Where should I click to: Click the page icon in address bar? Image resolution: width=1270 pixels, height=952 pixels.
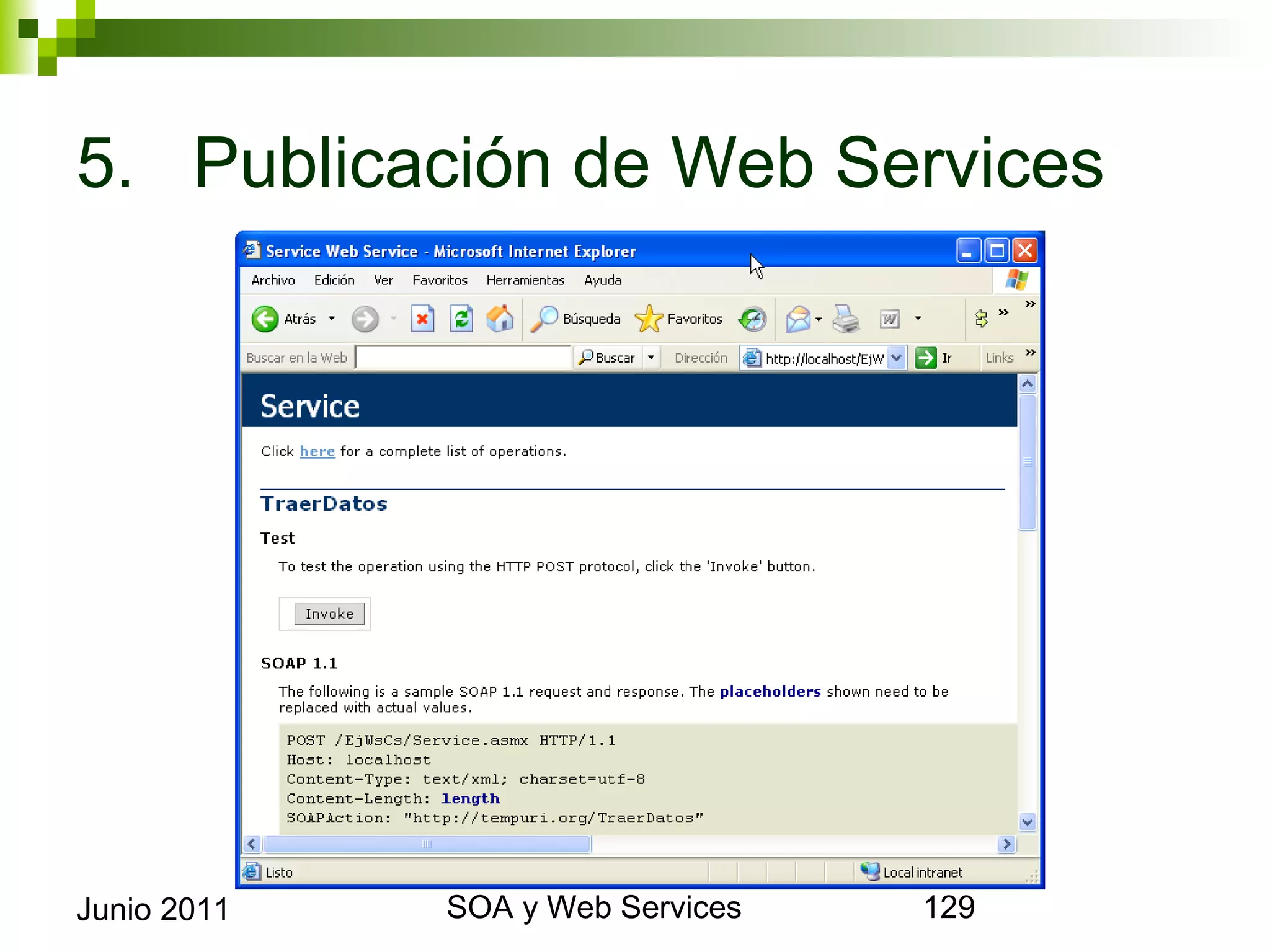tap(752, 358)
